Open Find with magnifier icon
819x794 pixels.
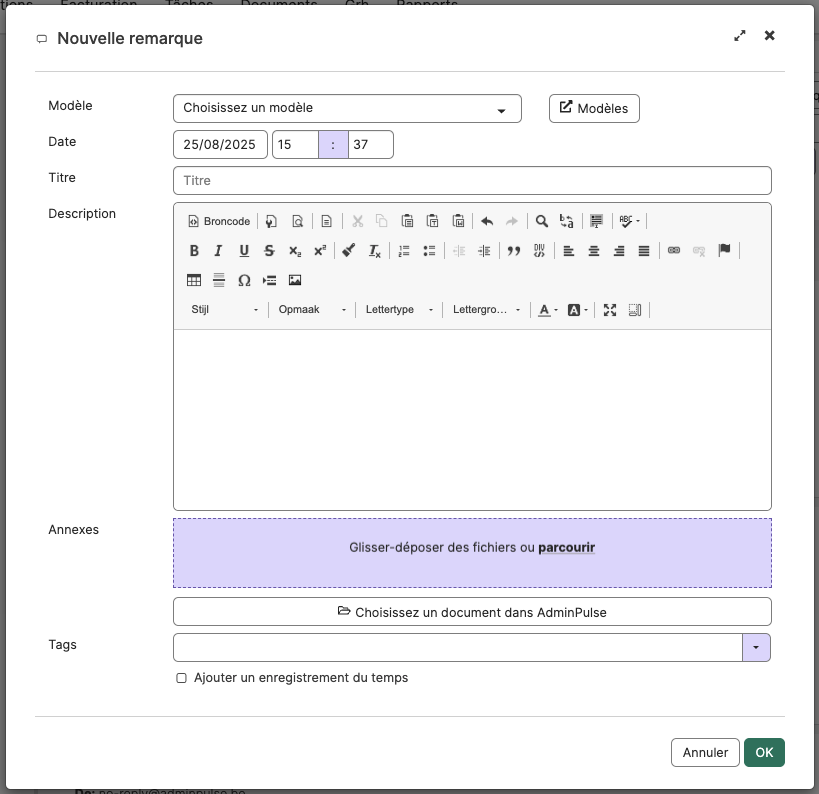coord(542,221)
